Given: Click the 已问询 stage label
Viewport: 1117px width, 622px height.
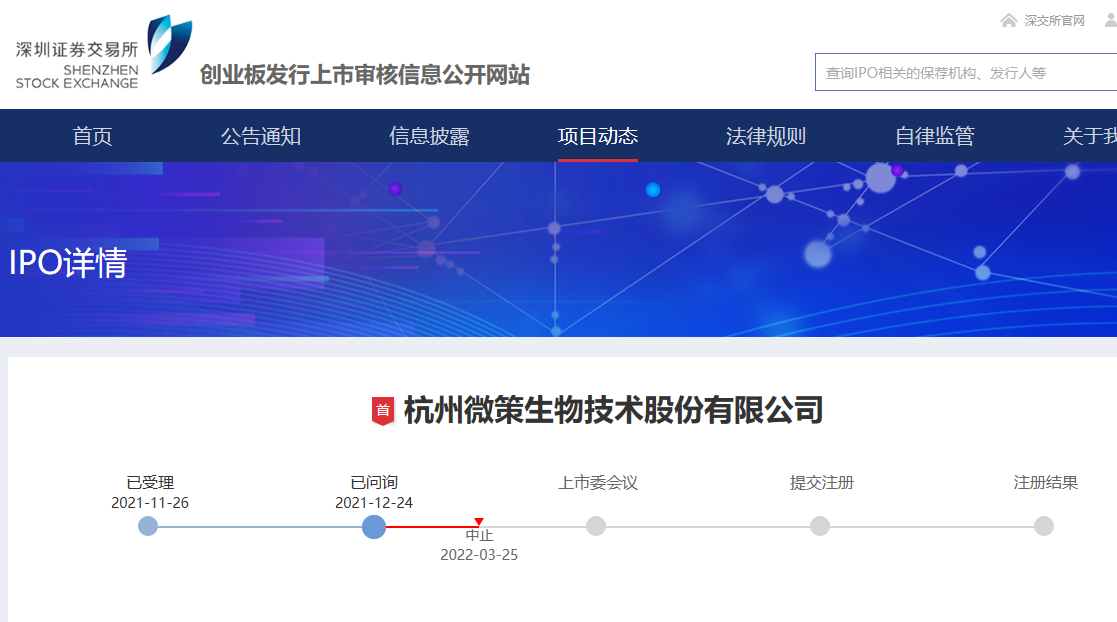Looking at the screenshot, I should coord(374,483).
